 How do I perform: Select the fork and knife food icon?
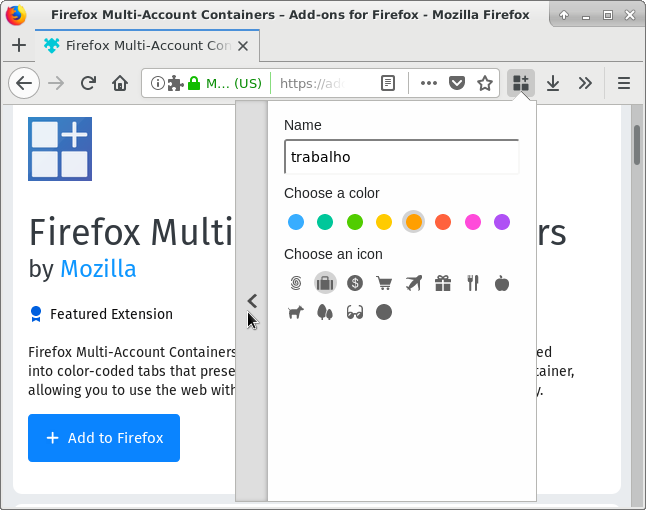click(473, 283)
